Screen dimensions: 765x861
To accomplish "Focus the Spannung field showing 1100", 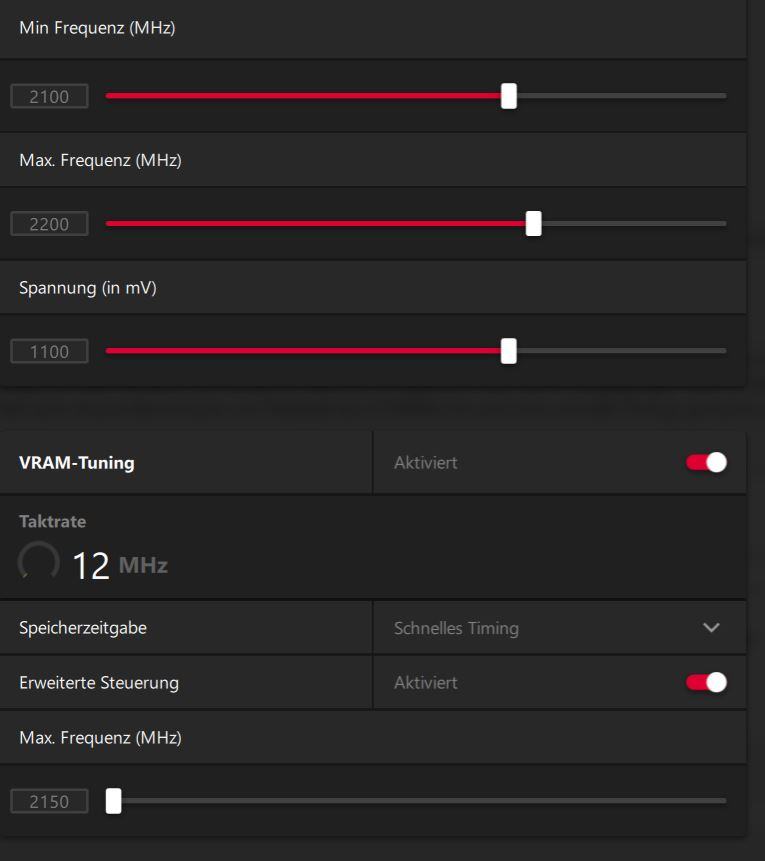I will [x=49, y=351].
